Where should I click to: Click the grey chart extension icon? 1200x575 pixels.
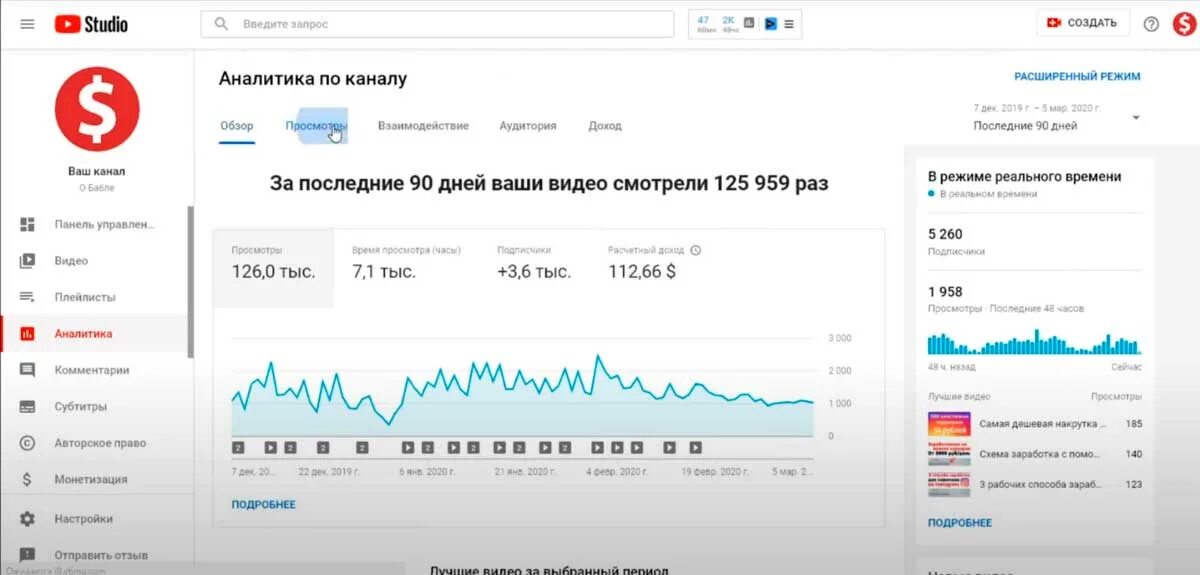[750, 23]
